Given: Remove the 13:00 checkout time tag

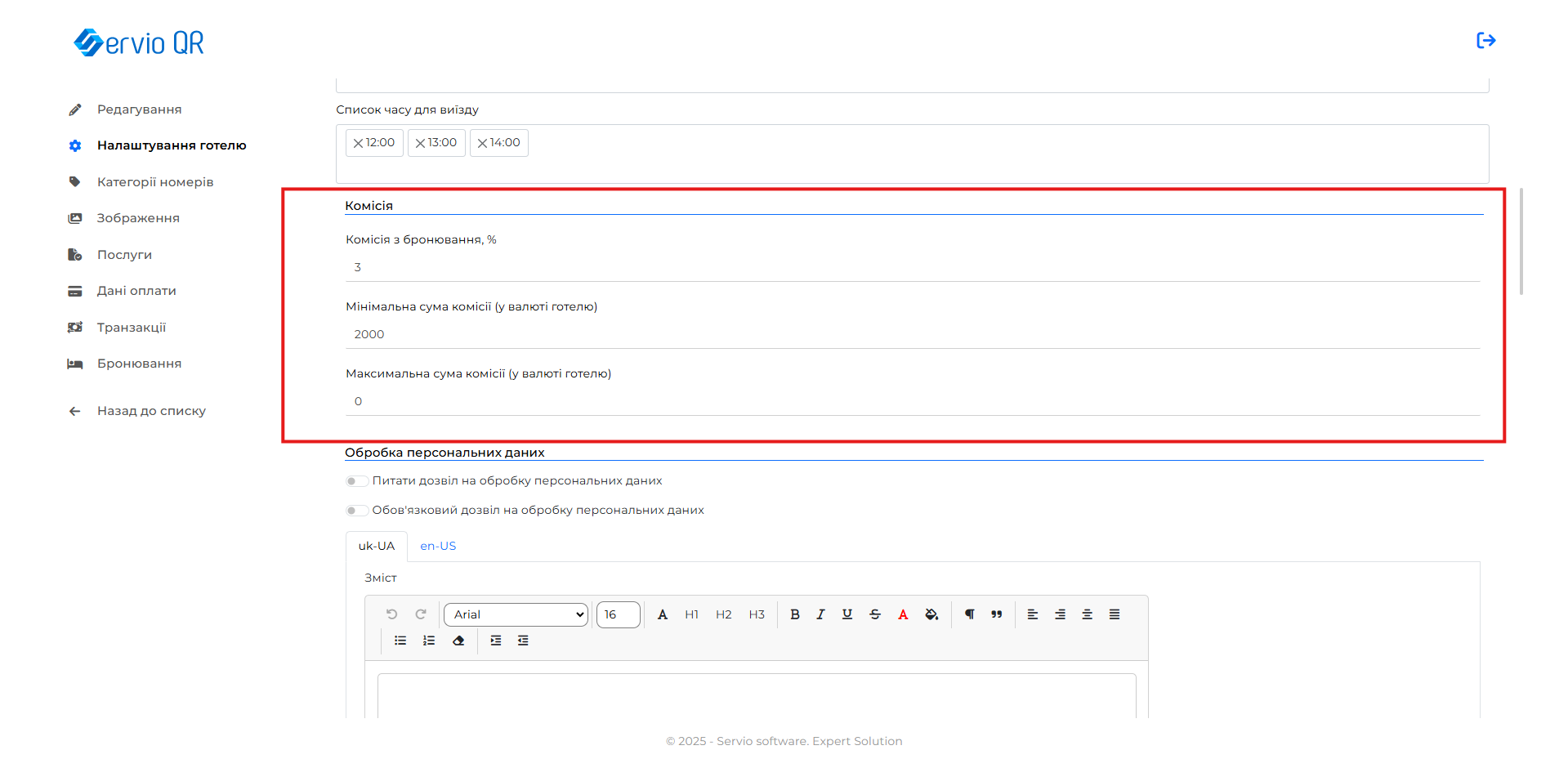Looking at the screenshot, I should (420, 143).
